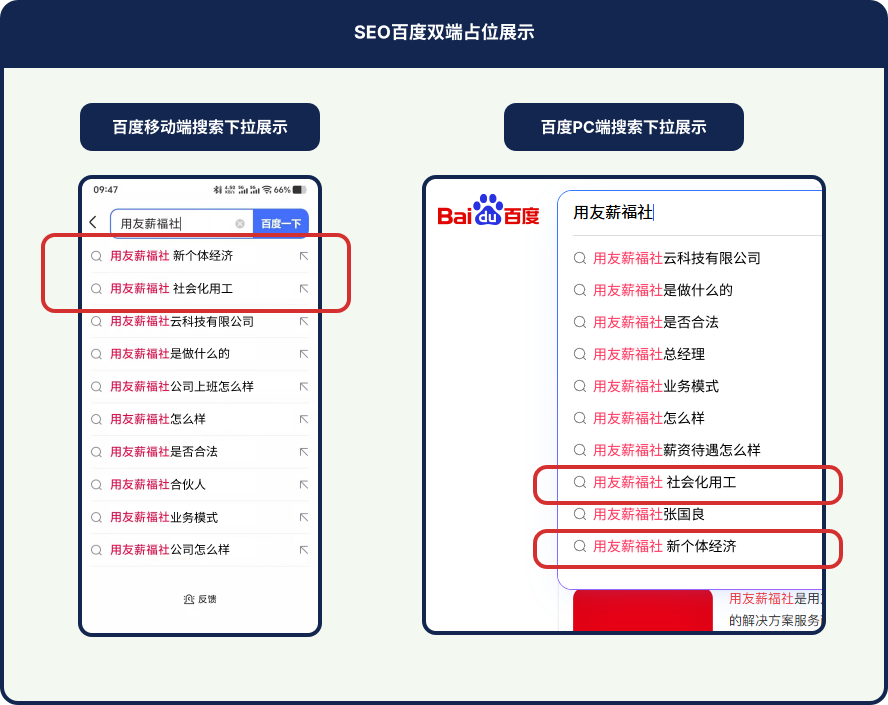Pick PC suggestion 用友薪福社张国良
This screenshot has height=705, width=888.
coord(648,514)
